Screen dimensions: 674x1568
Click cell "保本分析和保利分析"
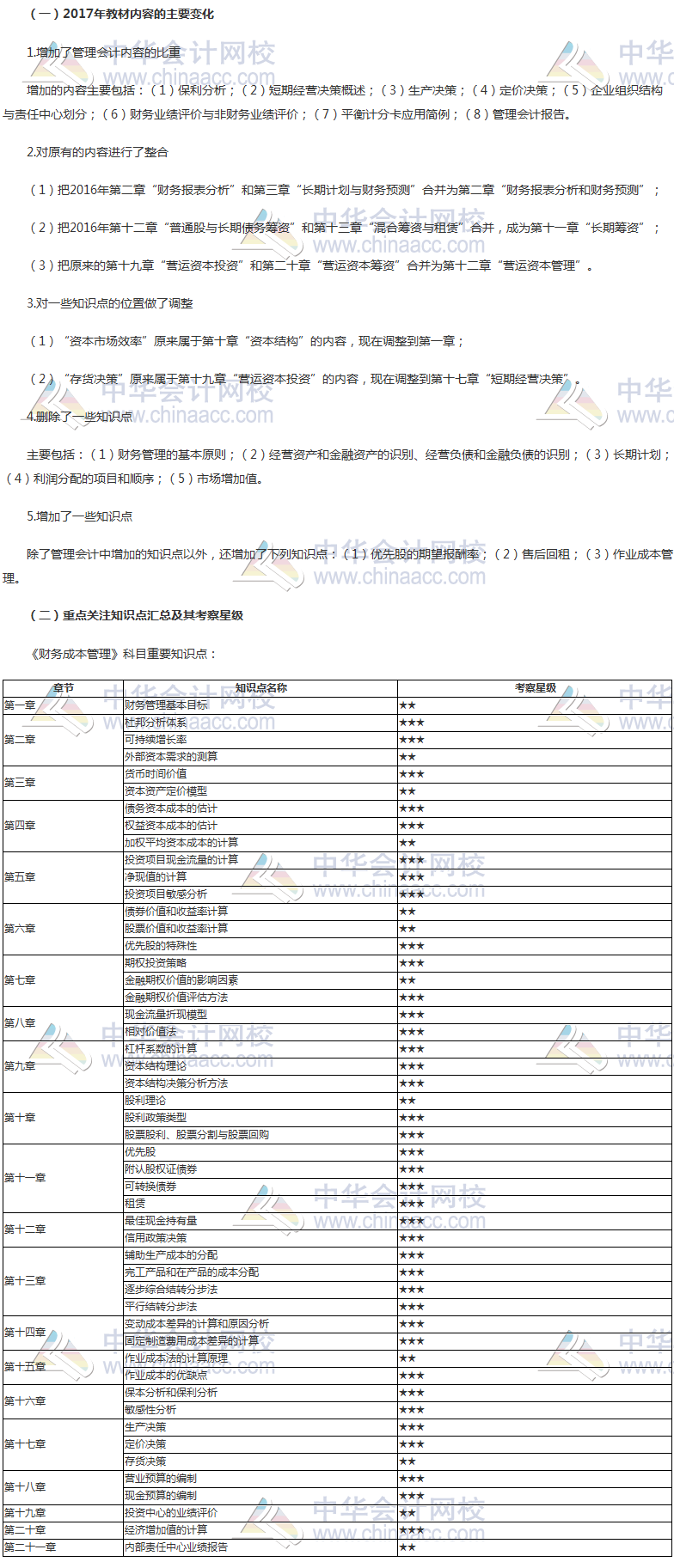(x=260, y=1393)
